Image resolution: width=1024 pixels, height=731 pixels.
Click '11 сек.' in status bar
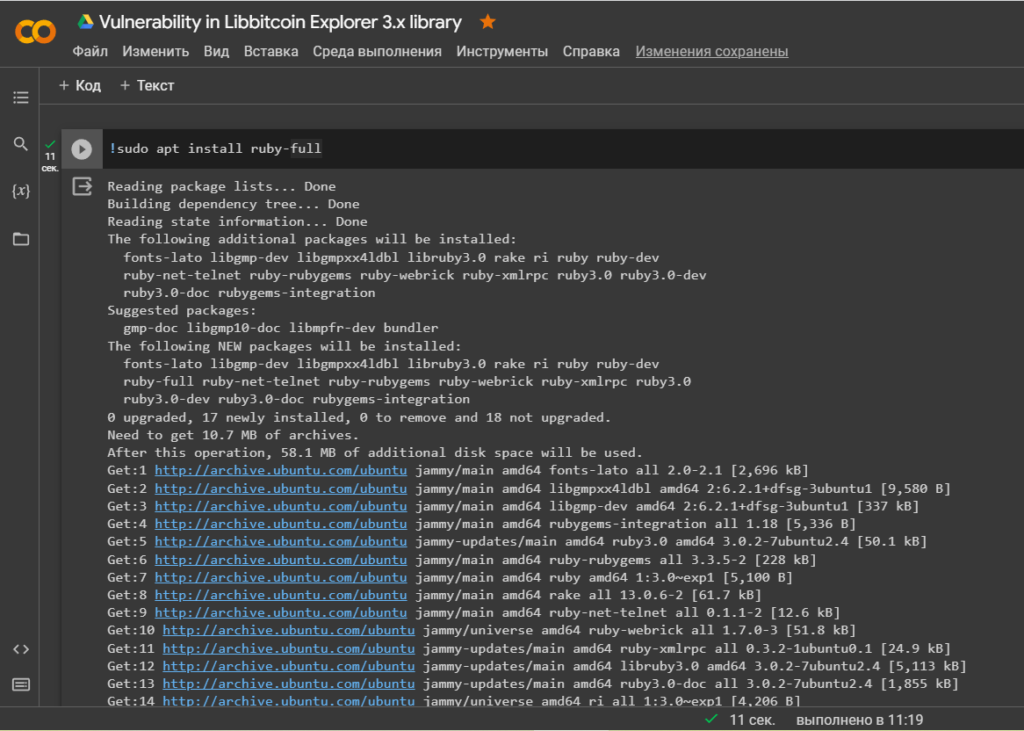[x=752, y=720]
